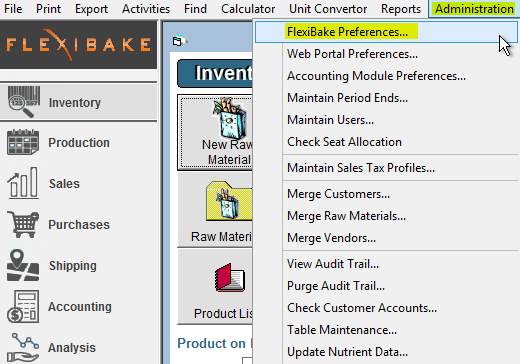Select View Audit Trail entry

(333, 264)
